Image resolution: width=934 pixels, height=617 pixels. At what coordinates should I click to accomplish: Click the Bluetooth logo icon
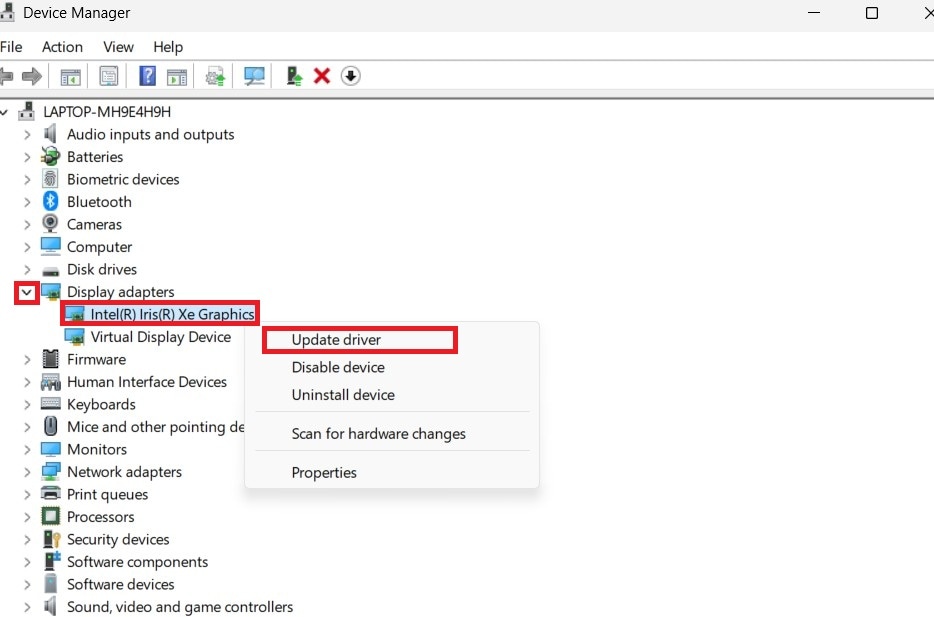pyautogui.click(x=51, y=201)
